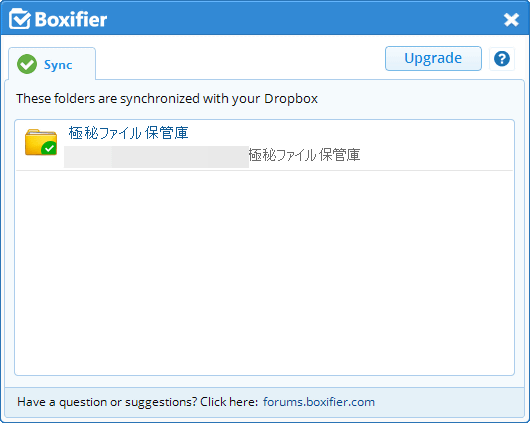Click blank area between Sync tab and Upgrade
This screenshot has width=530, height=423.
click(240, 61)
